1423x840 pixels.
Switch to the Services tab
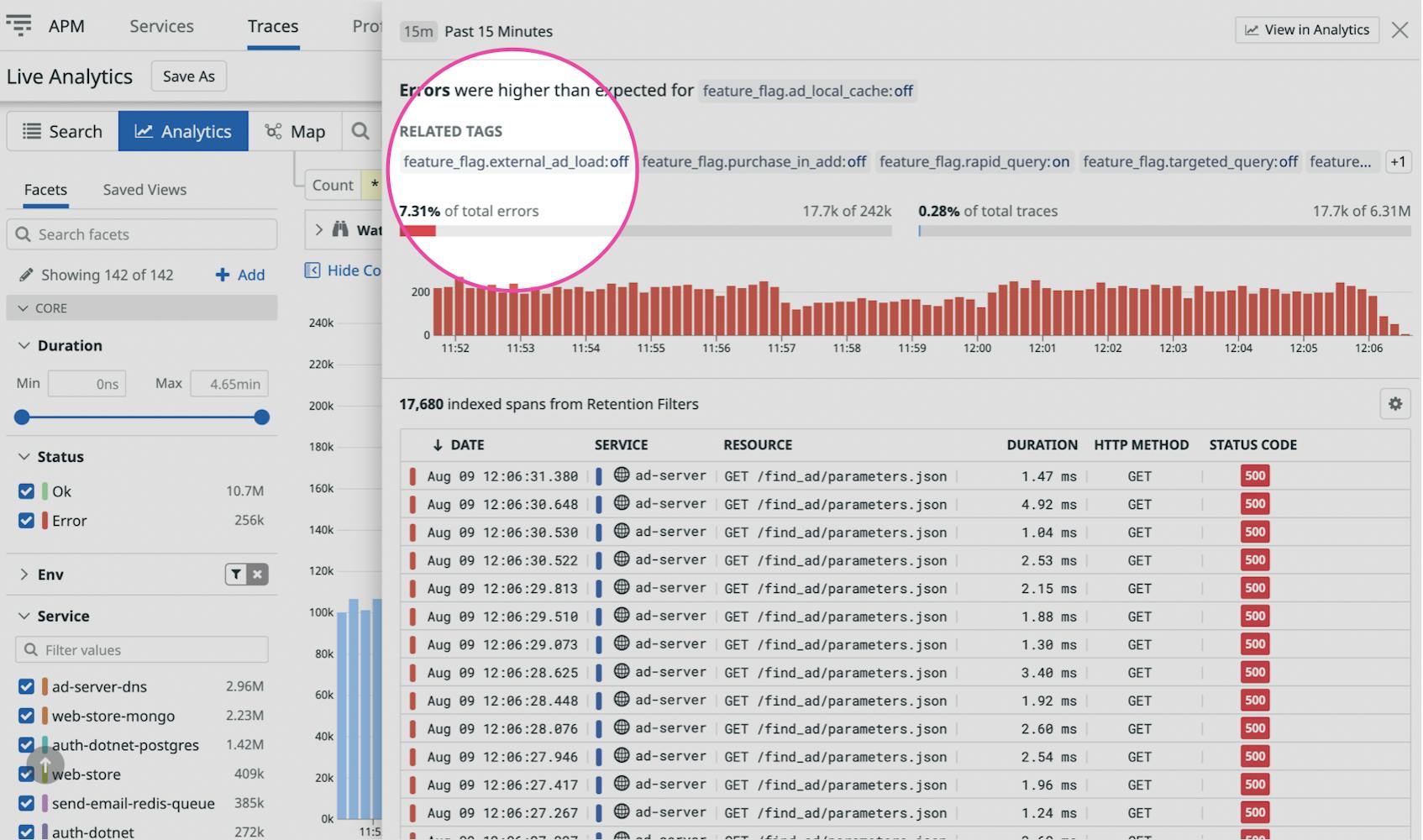tap(160, 26)
